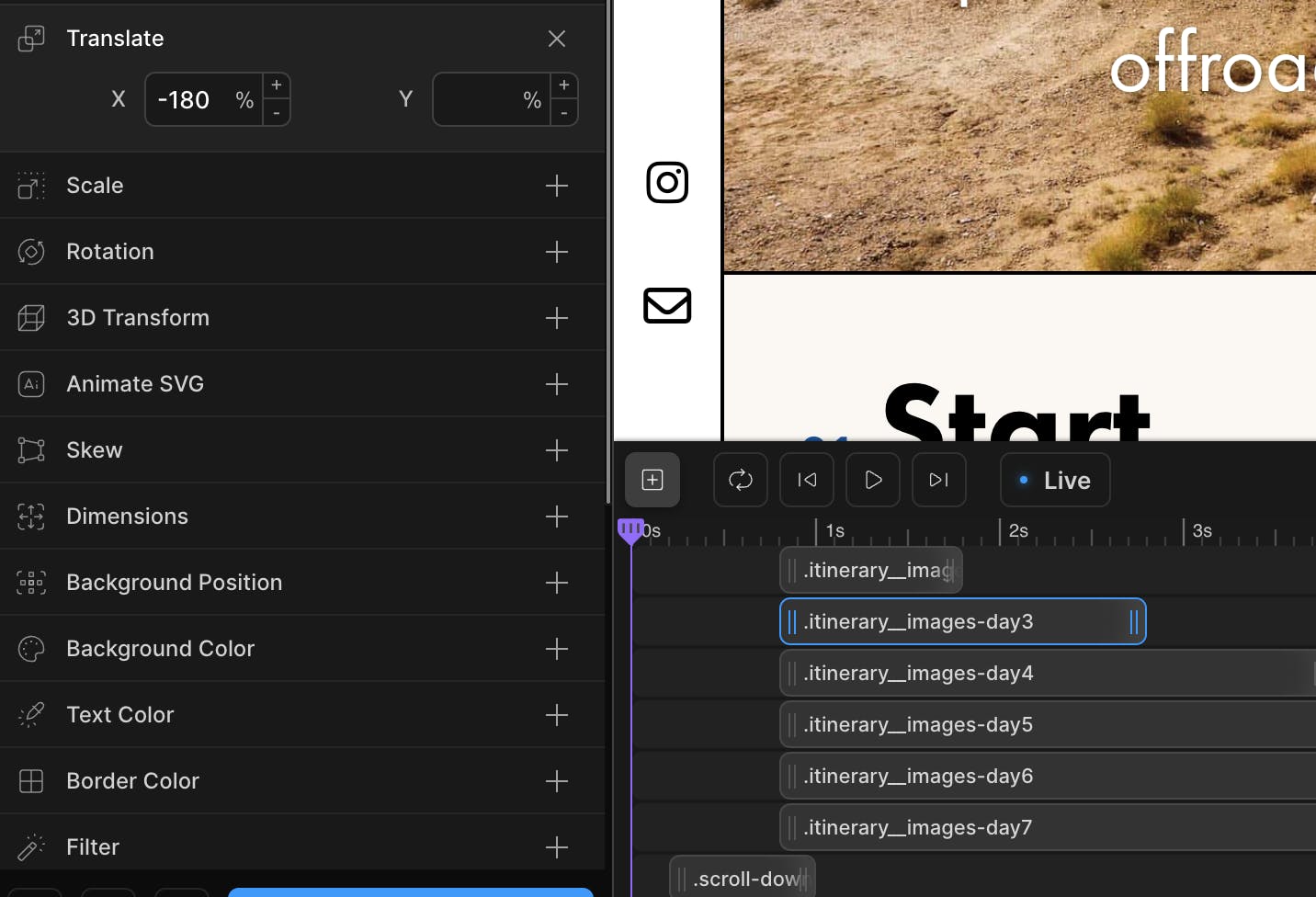Click the Instagram icon in the sidebar

click(667, 182)
